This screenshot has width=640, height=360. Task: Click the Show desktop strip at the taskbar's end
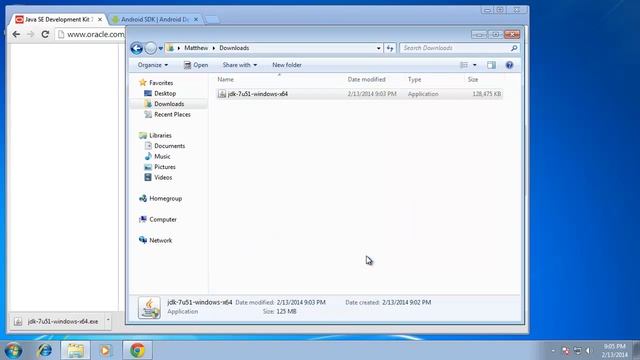point(636,351)
